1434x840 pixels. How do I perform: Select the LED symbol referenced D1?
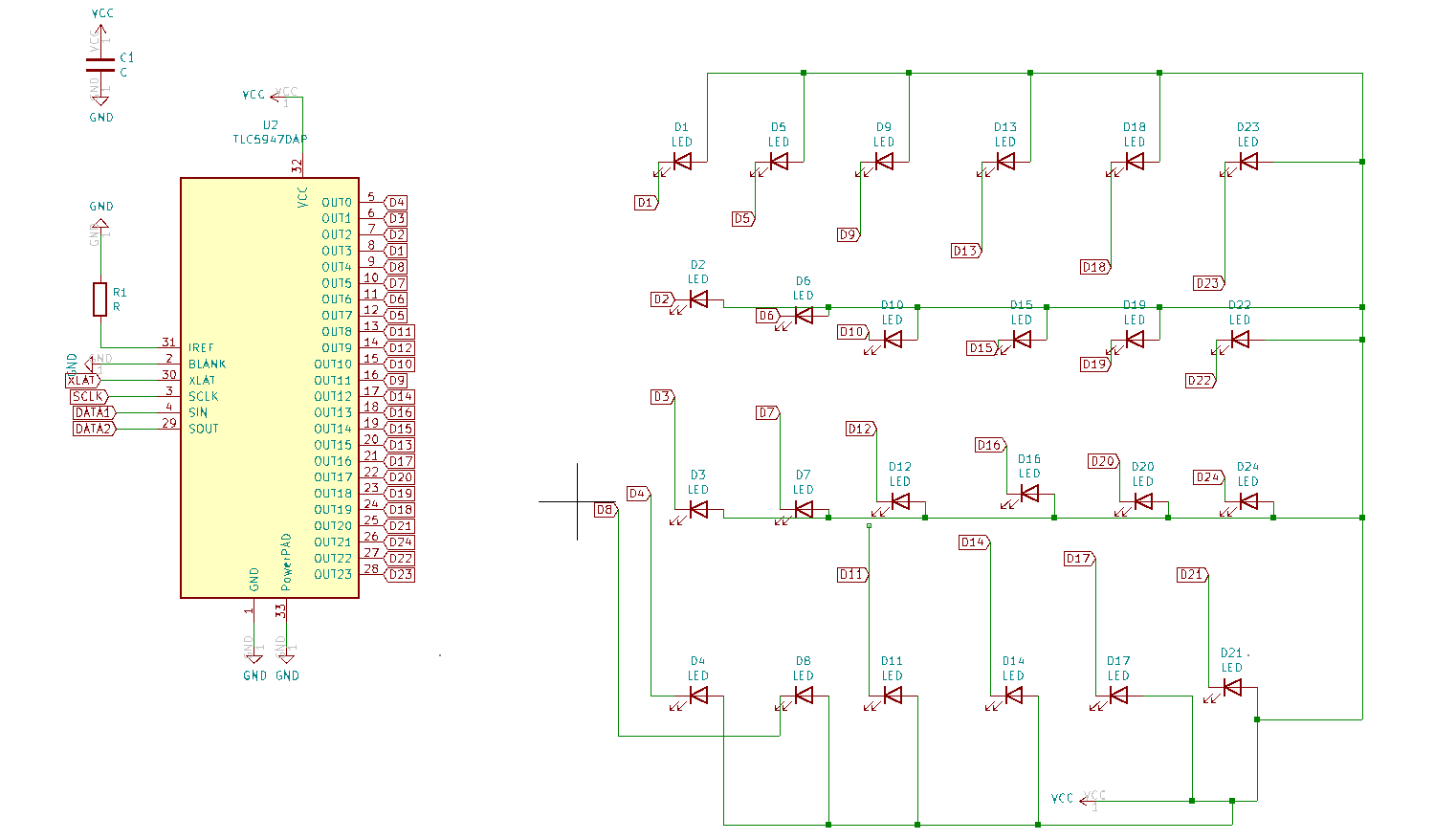[x=681, y=162]
